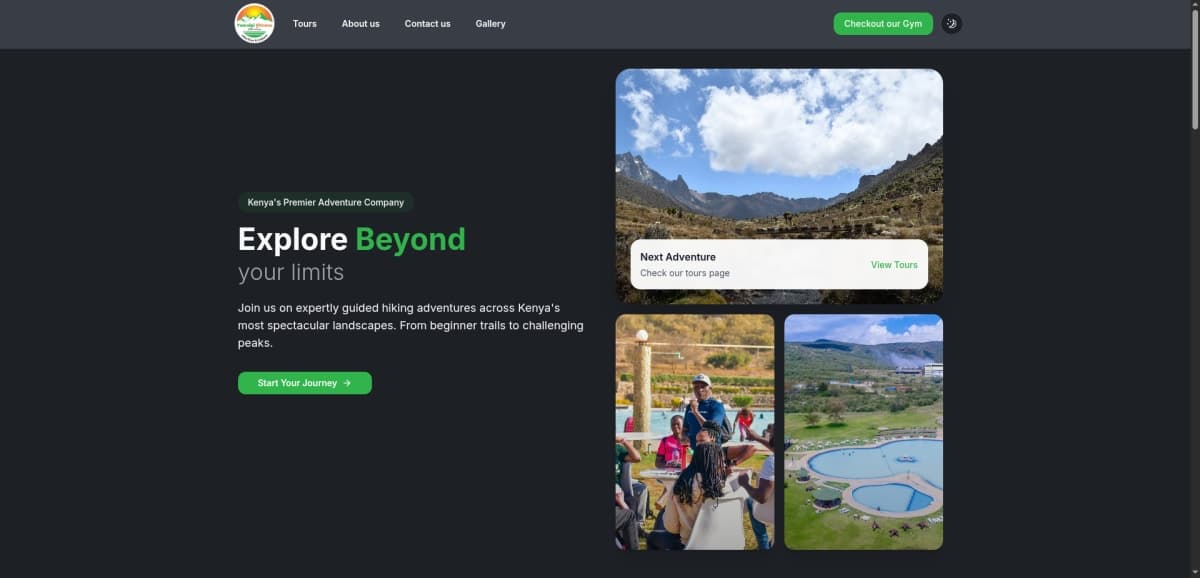
Task: Click the company logo in the navbar
Action: click(x=254, y=24)
